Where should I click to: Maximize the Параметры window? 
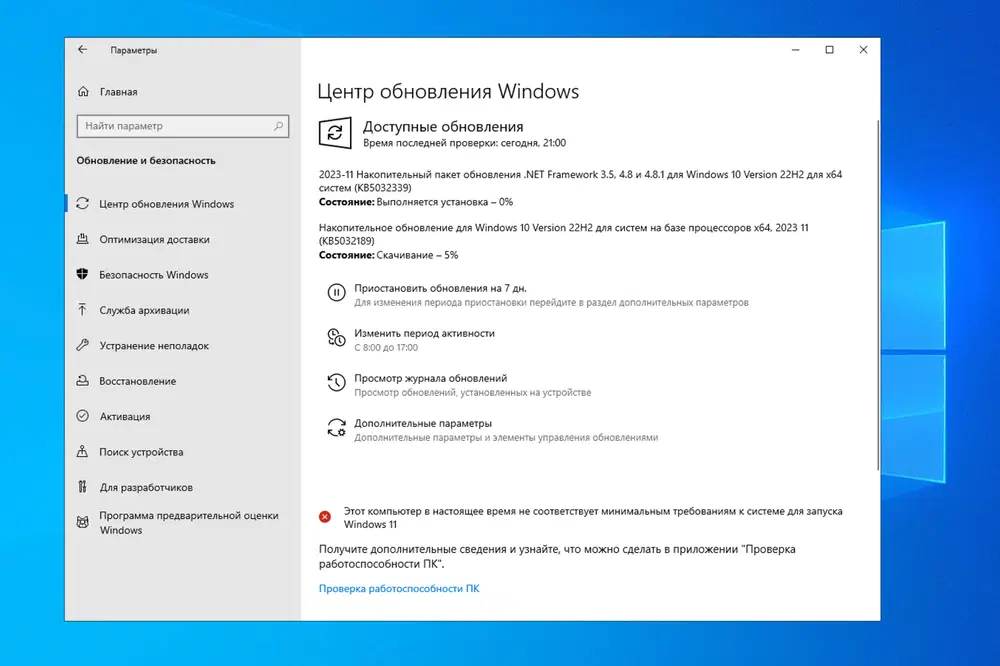coord(829,50)
